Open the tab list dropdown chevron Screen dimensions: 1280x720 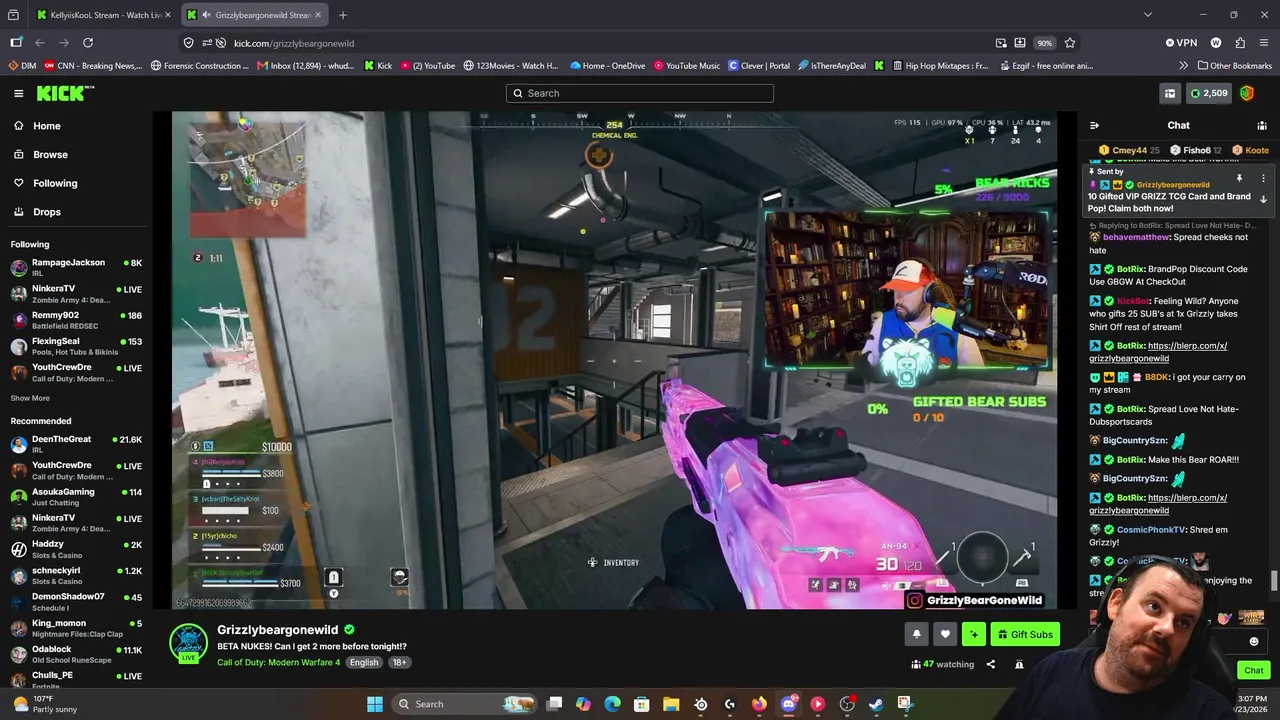(x=1148, y=15)
